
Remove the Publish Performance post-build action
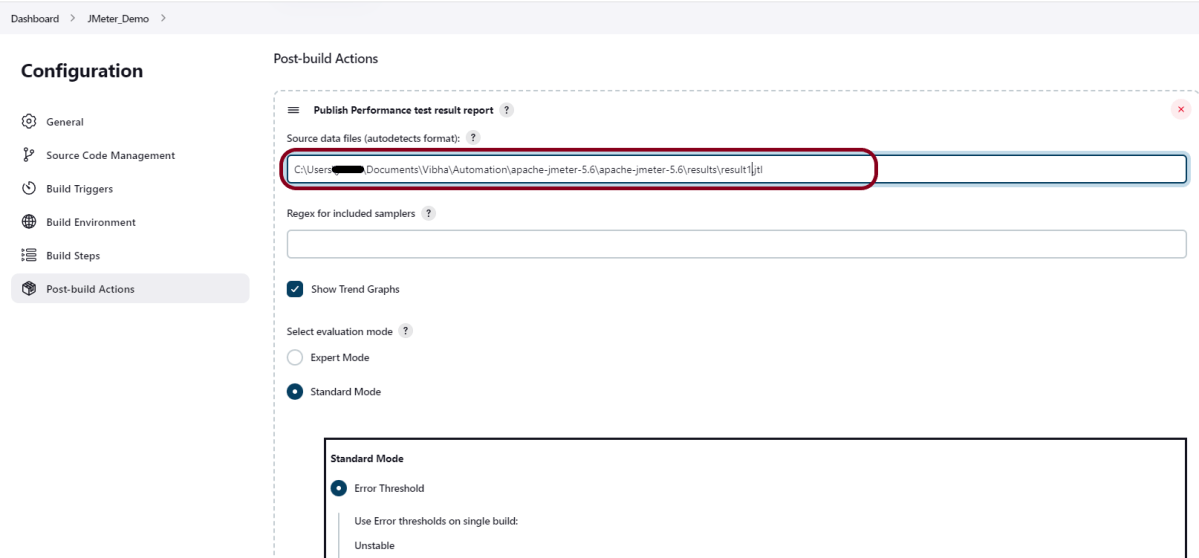click(x=1180, y=110)
